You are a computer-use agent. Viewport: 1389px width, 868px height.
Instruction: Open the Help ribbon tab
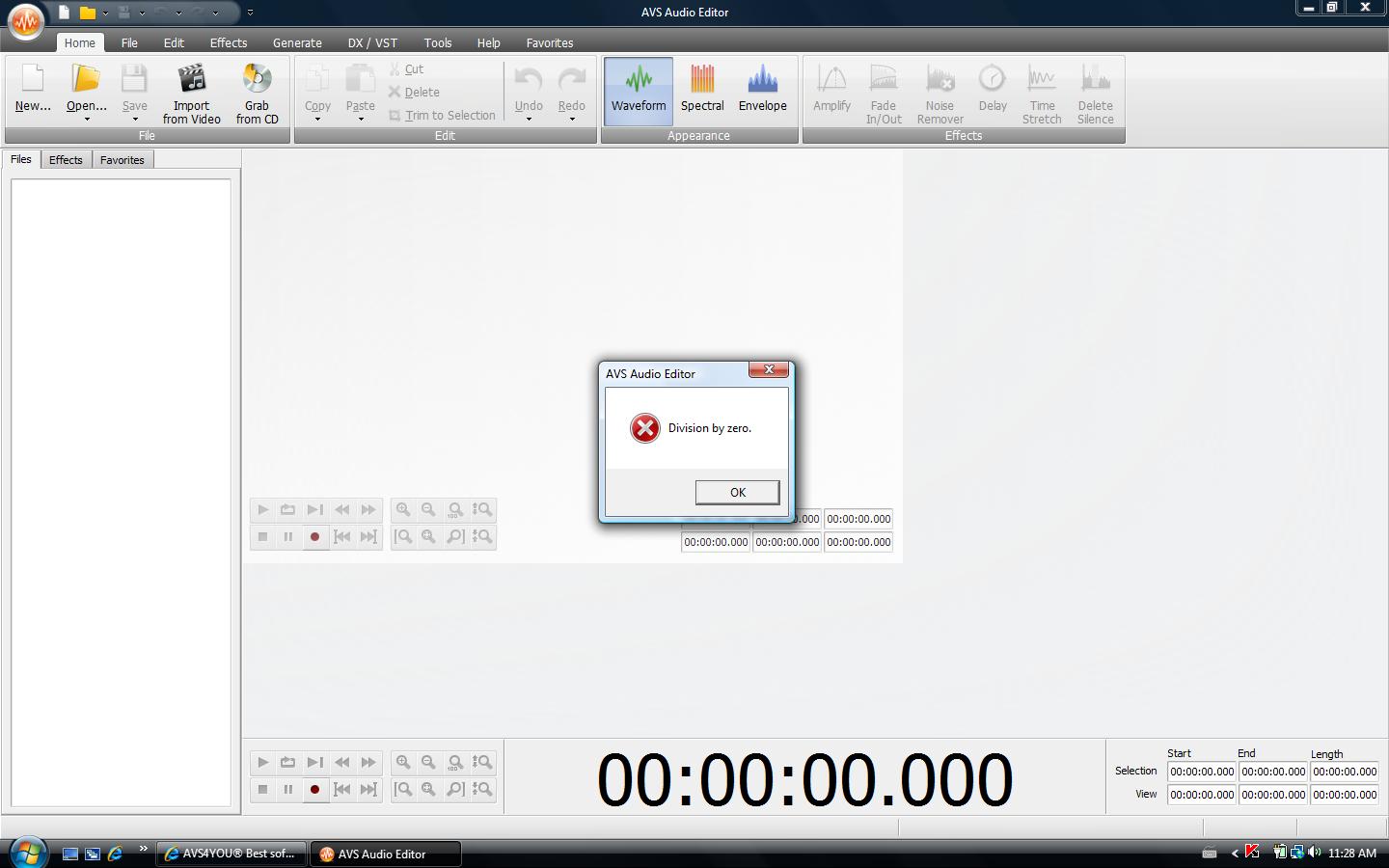488,42
